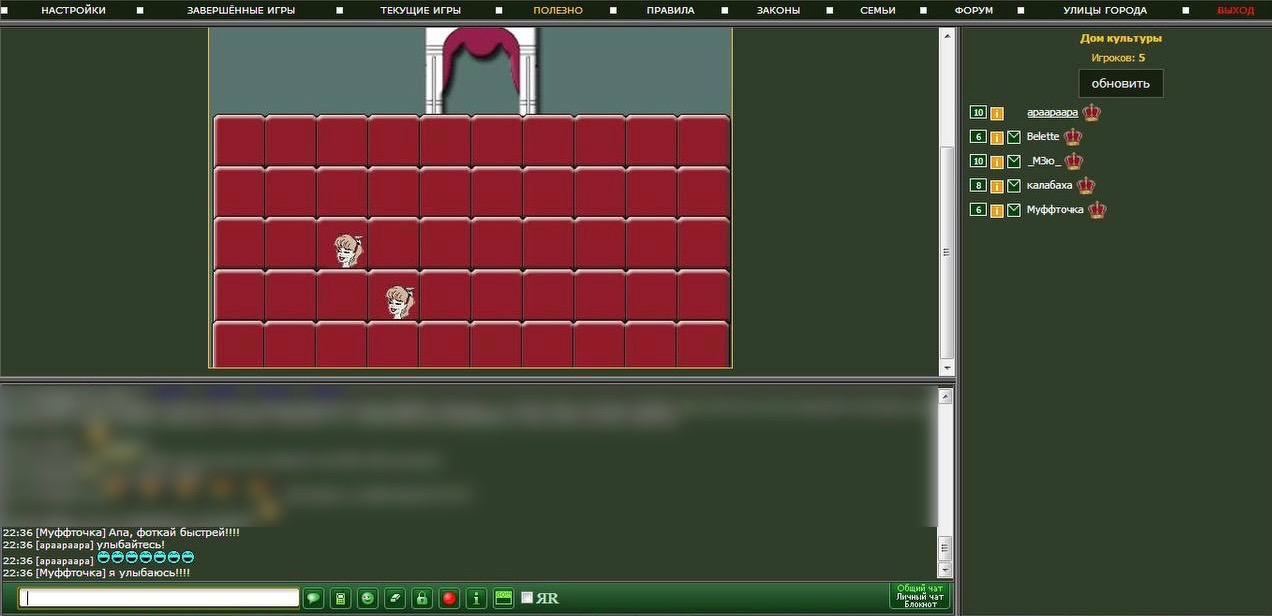Click the crown icon next to араараара
Image resolution: width=1272 pixels, height=616 pixels.
(x=1091, y=112)
